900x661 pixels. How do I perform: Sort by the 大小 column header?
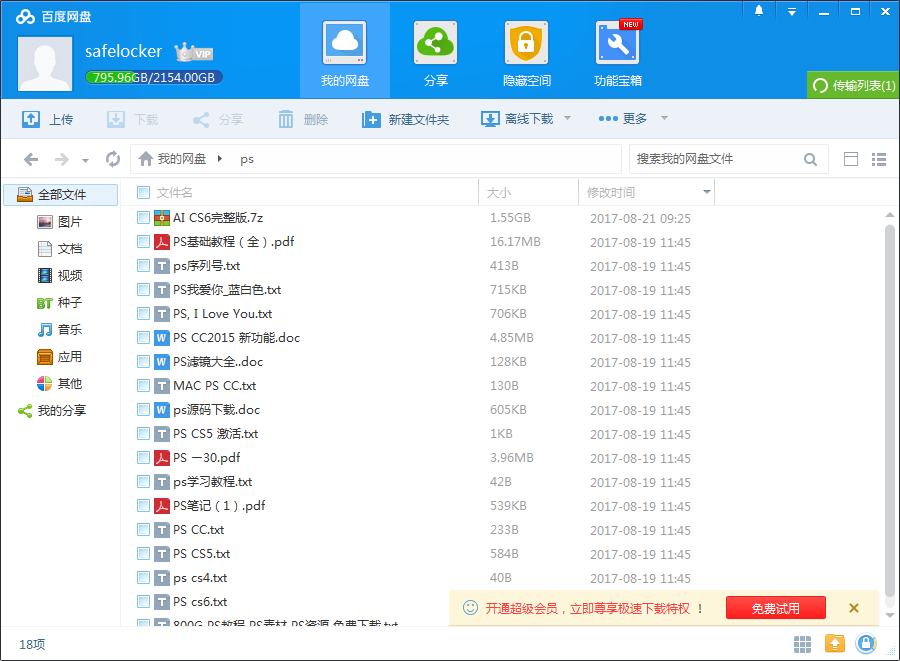(528, 192)
